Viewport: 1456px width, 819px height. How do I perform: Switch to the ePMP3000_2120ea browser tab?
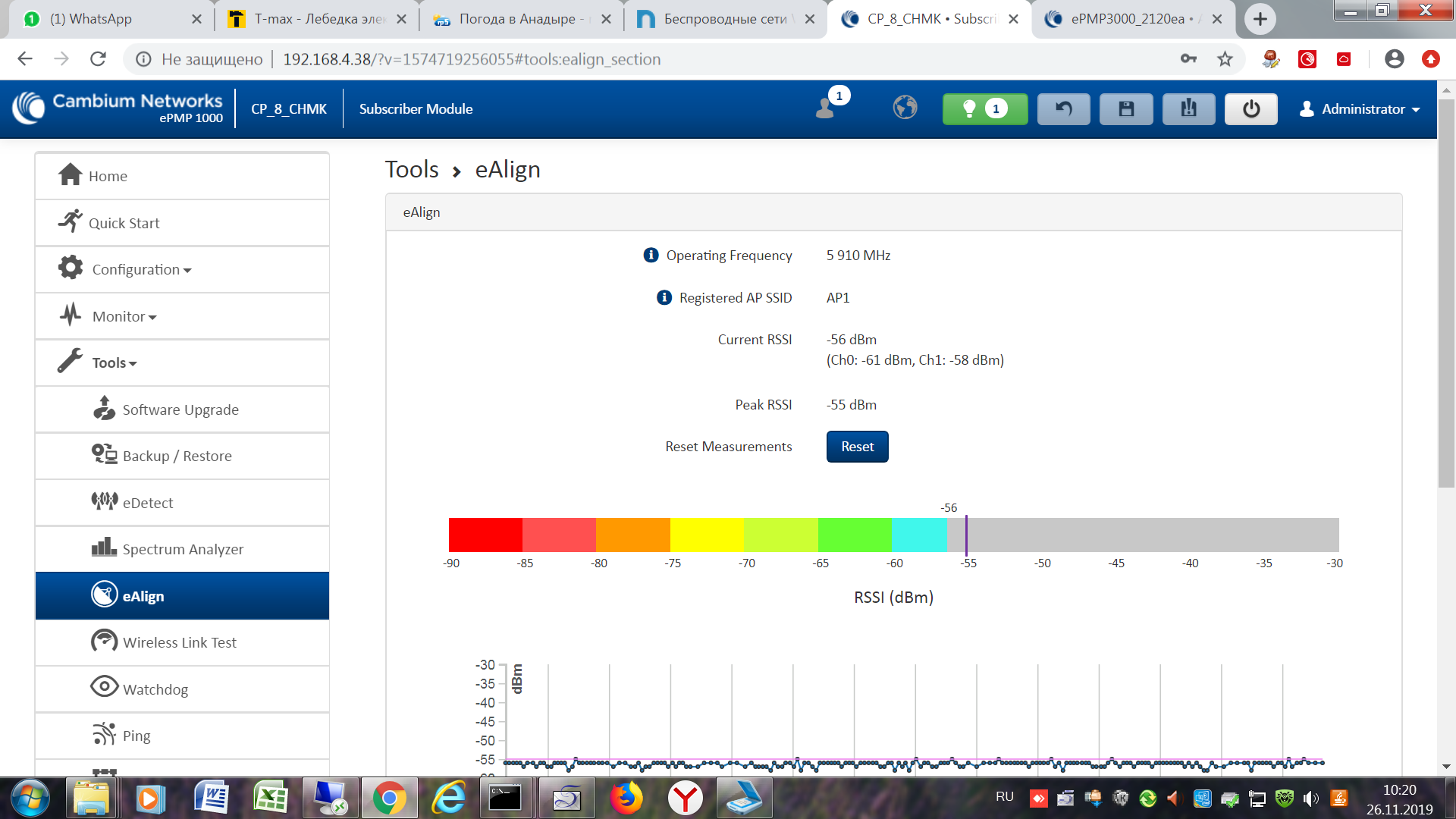coord(1128,19)
